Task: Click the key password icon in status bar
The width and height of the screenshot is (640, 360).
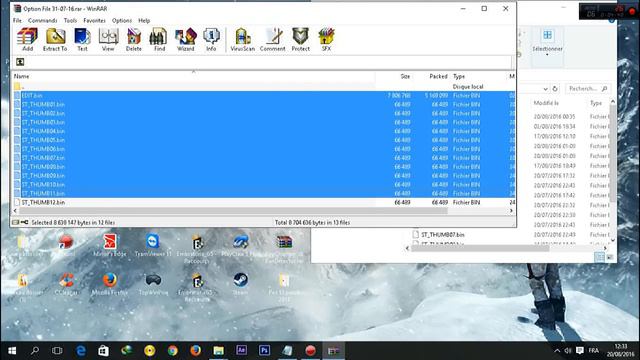Action: [x=24, y=222]
